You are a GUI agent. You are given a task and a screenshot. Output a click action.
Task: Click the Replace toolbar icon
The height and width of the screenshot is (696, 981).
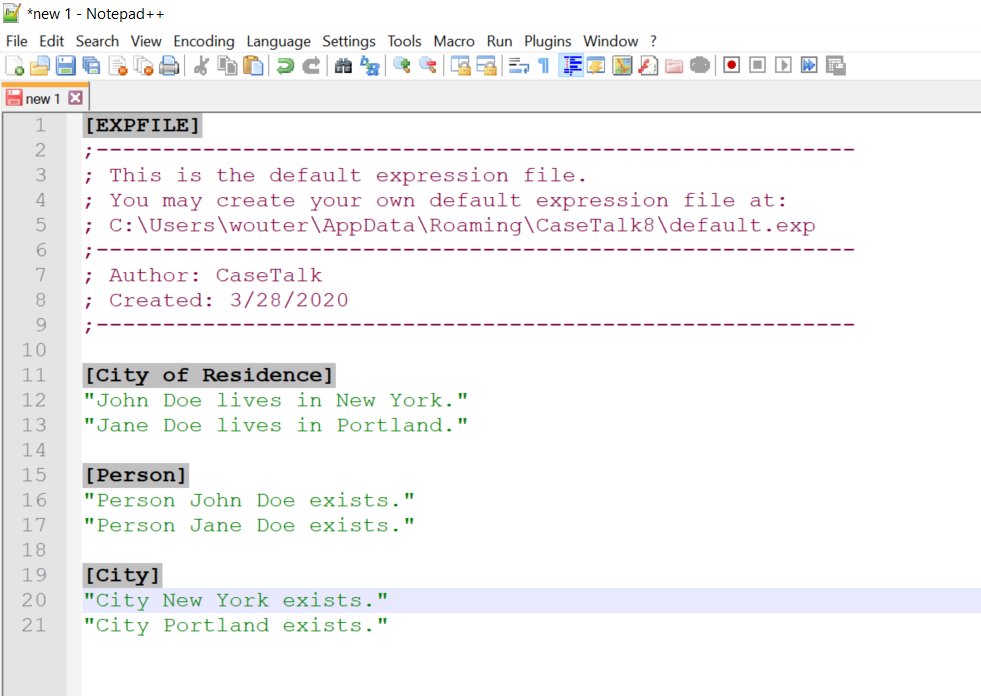point(370,66)
